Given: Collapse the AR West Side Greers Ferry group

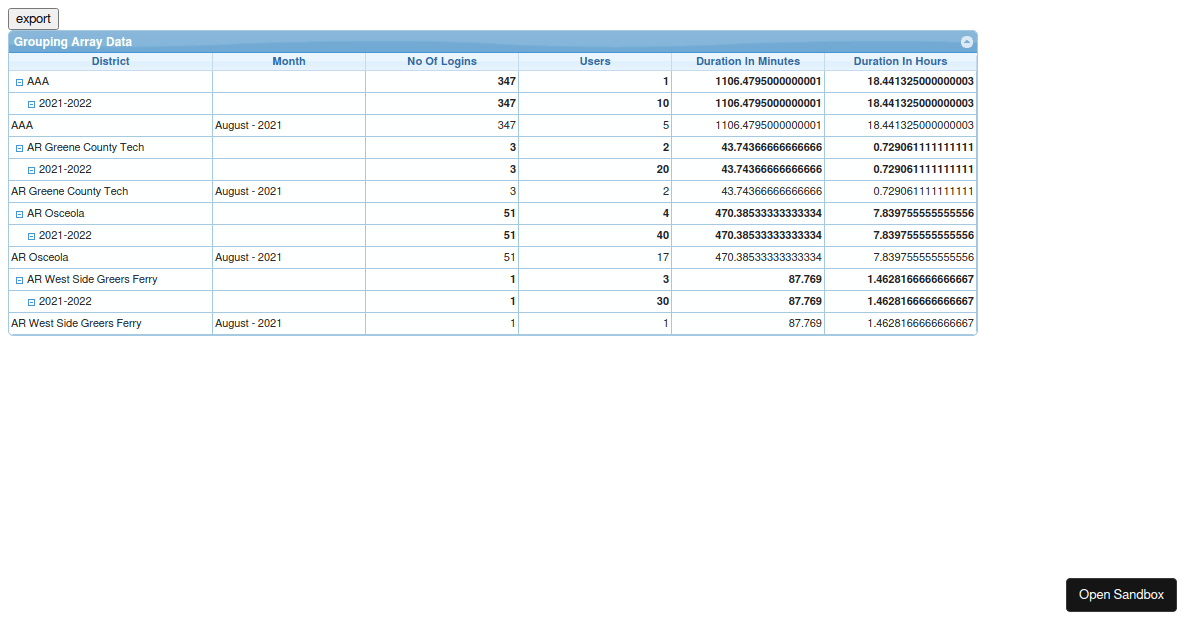Looking at the screenshot, I should (20, 280).
